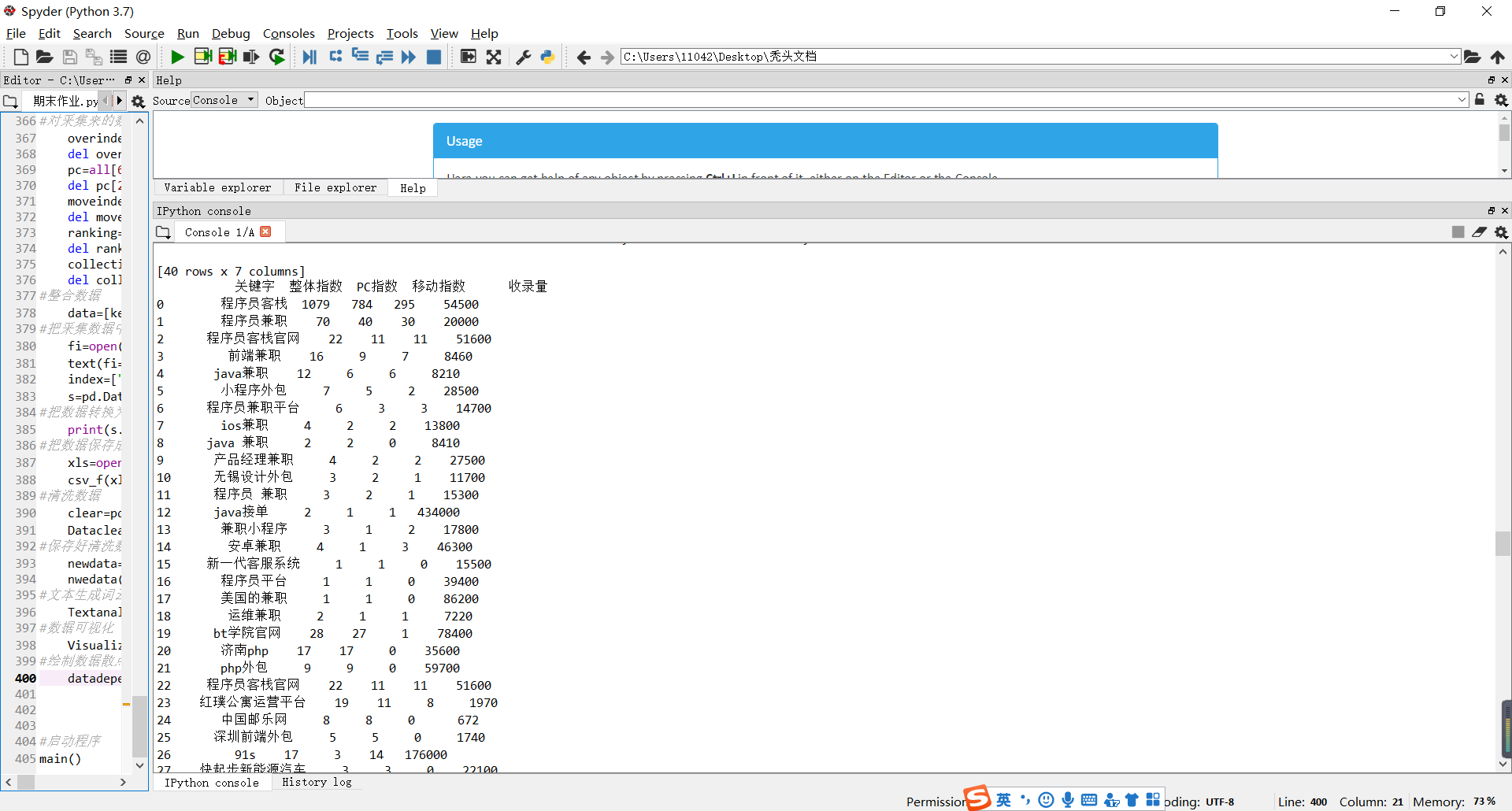The height and width of the screenshot is (811, 1512).
Task: Open the Help Source Console dropdown
Action: pyautogui.click(x=224, y=100)
